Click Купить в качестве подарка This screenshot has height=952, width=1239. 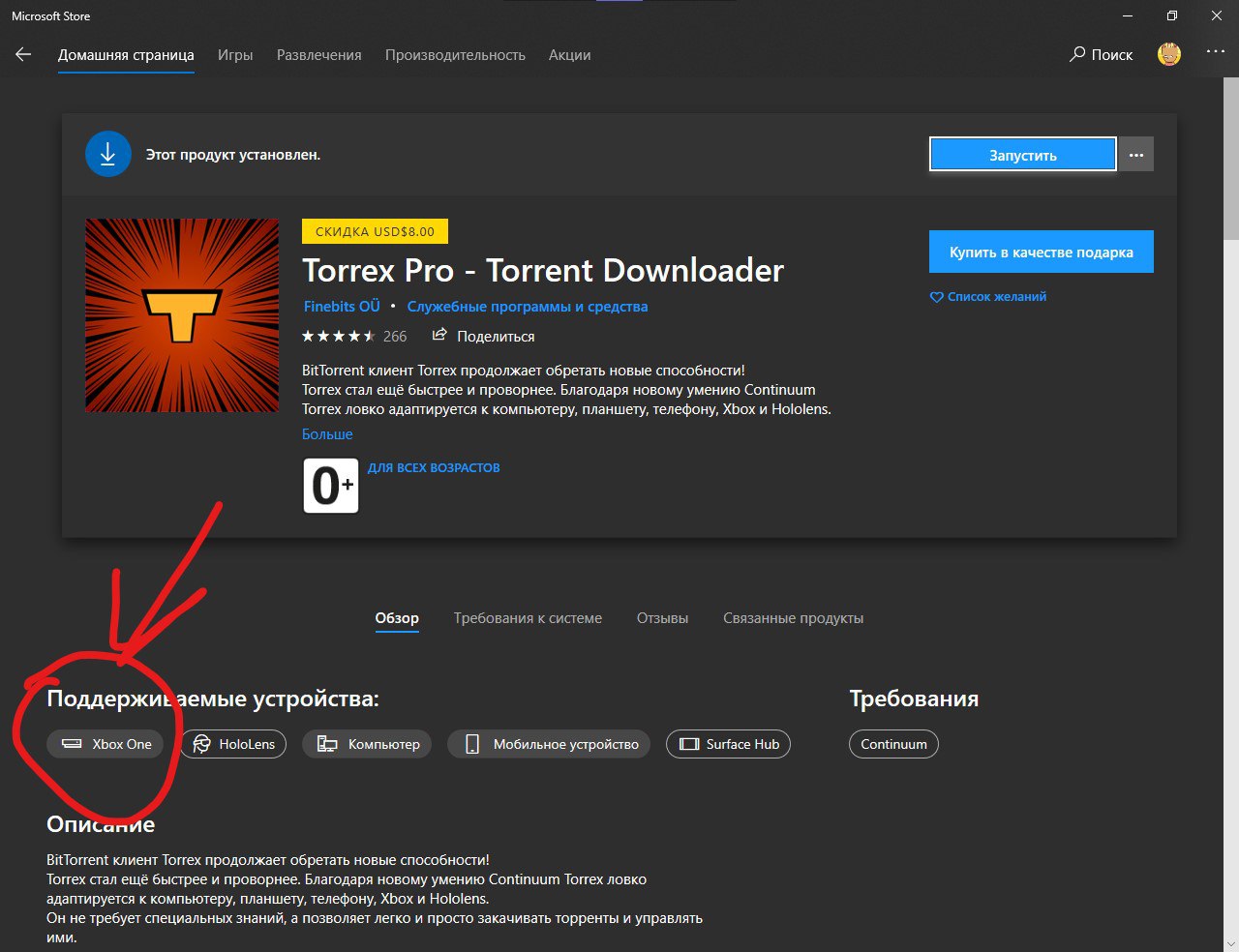pos(1042,252)
